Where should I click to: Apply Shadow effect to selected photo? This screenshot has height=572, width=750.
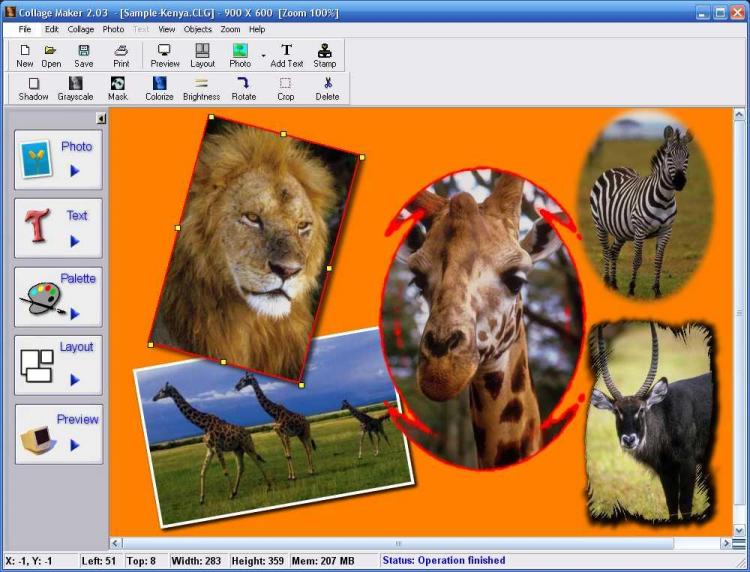[x=33, y=89]
